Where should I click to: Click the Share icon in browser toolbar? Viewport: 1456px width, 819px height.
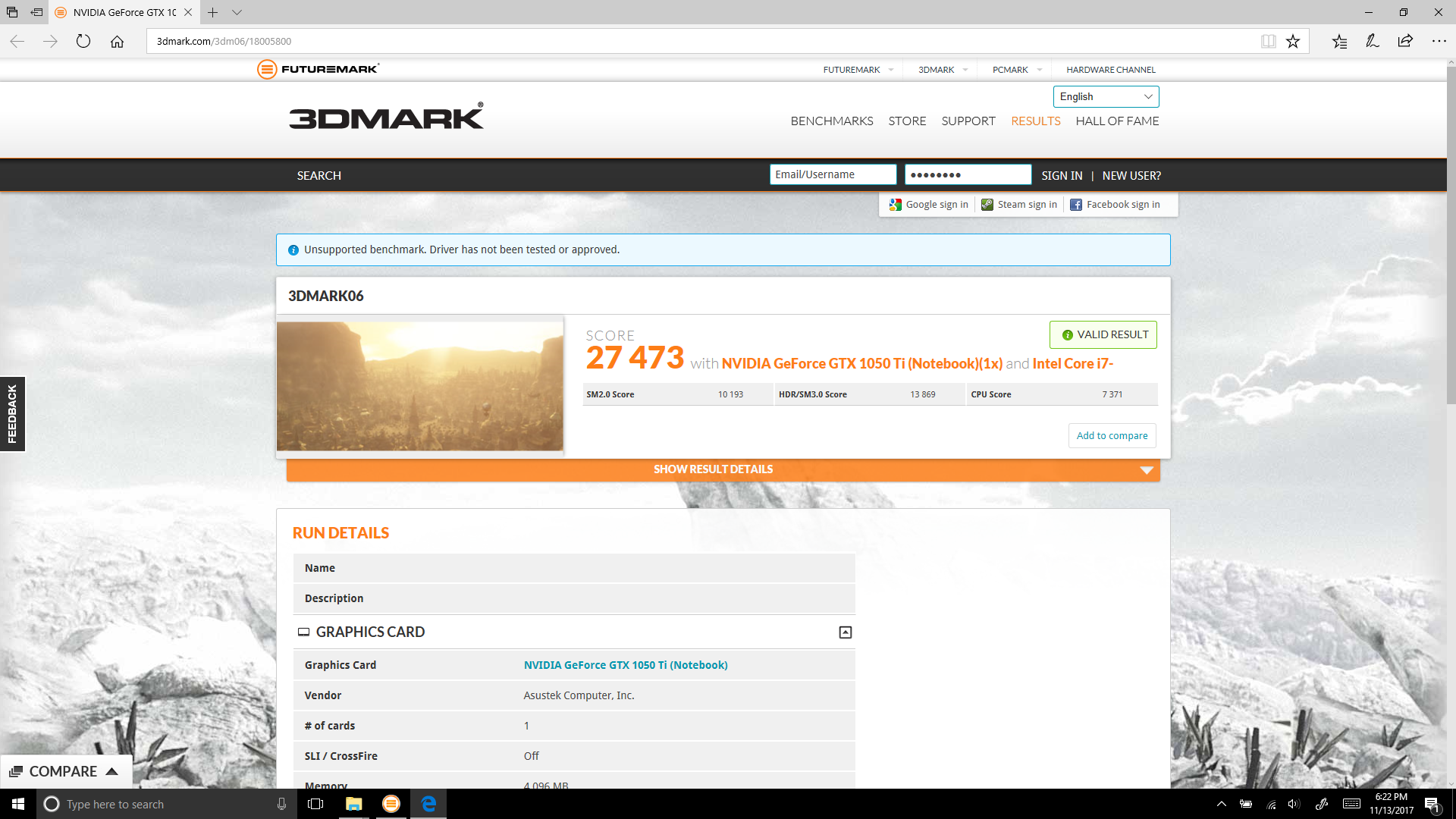[1405, 41]
